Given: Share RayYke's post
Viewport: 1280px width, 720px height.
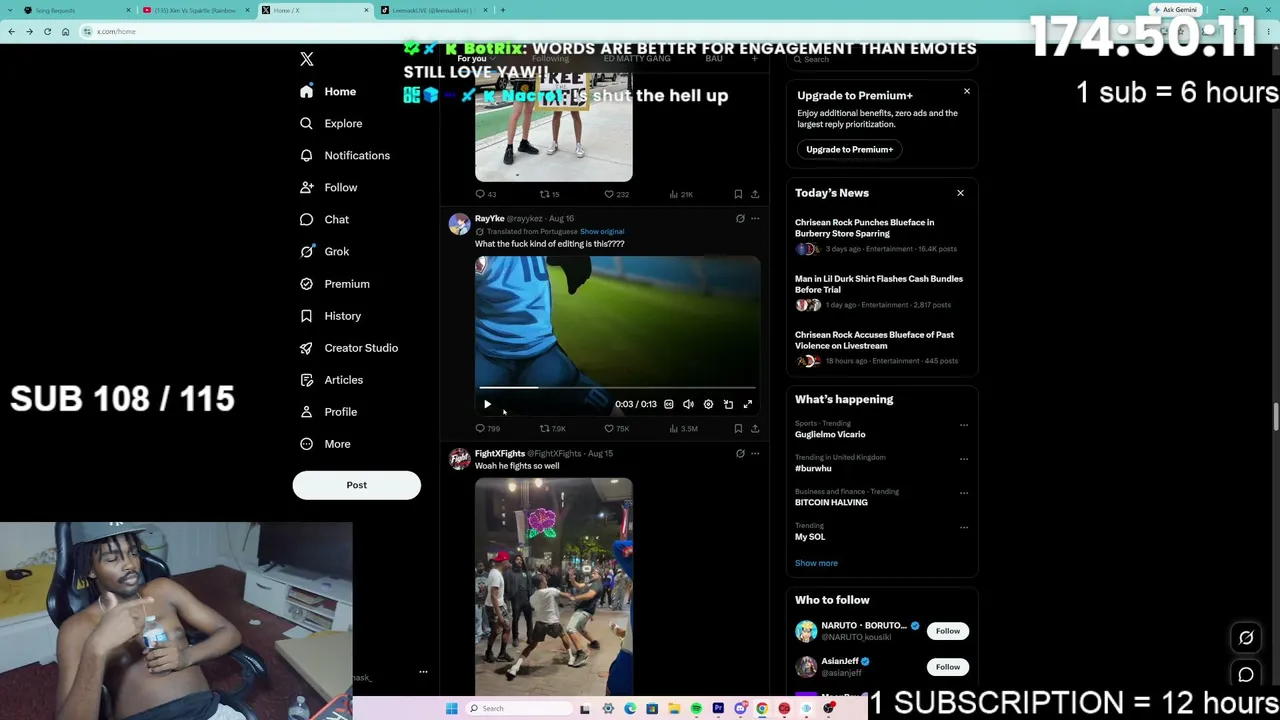Looking at the screenshot, I should coord(755,429).
